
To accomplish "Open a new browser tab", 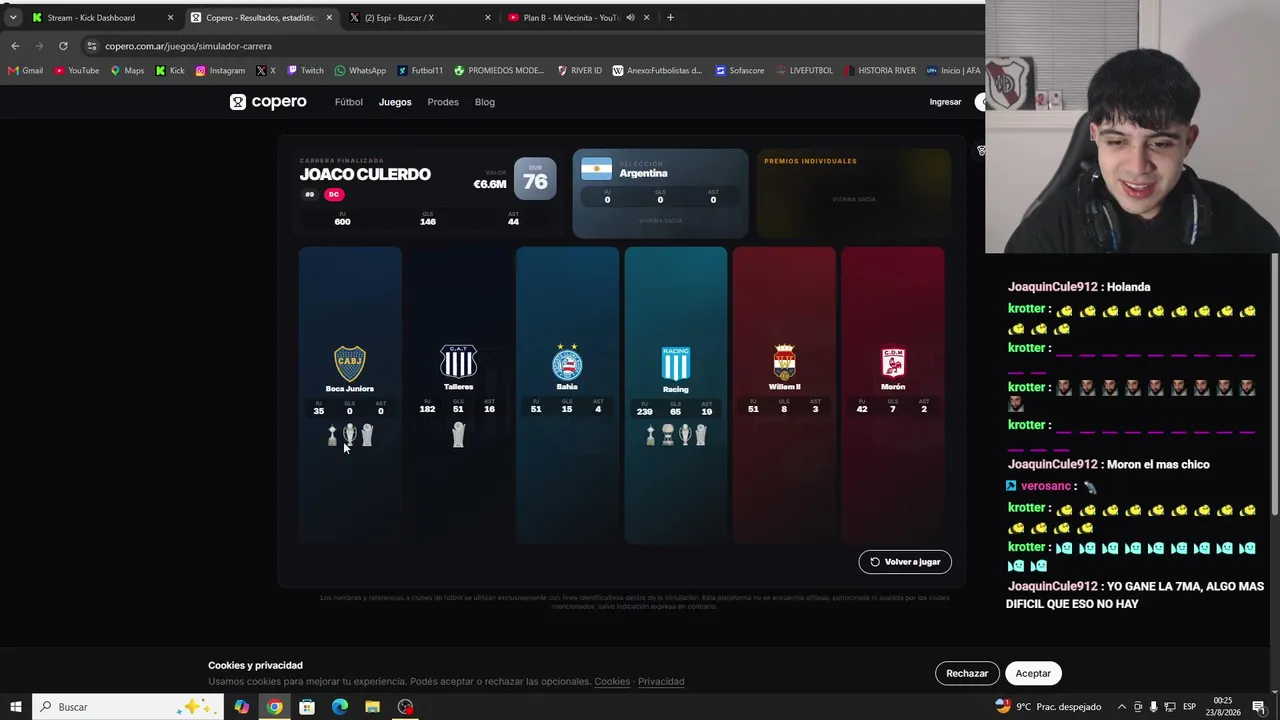I will click(x=670, y=18).
